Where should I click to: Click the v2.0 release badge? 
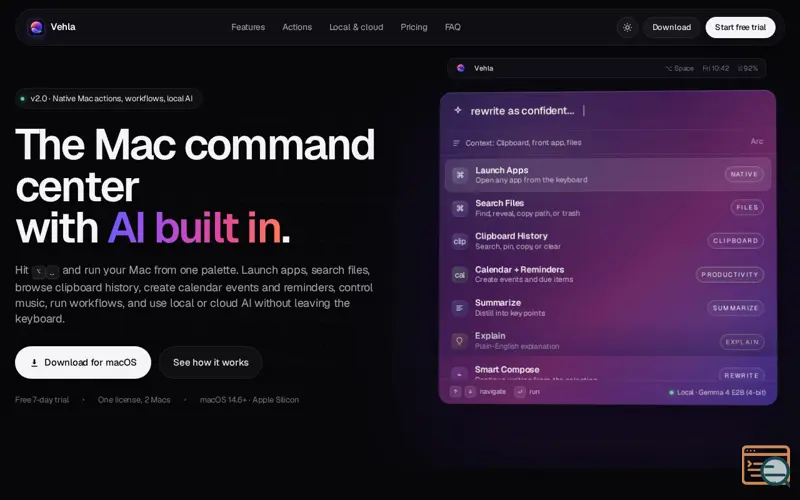(x=109, y=98)
